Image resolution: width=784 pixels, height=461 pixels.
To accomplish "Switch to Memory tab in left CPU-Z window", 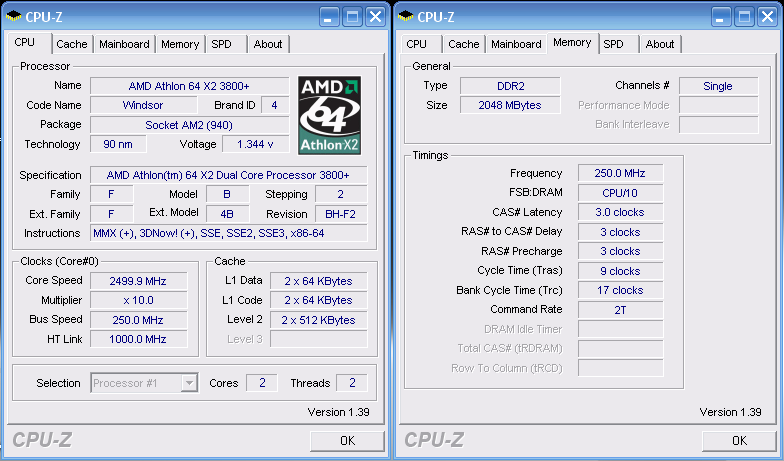I will pos(180,44).
